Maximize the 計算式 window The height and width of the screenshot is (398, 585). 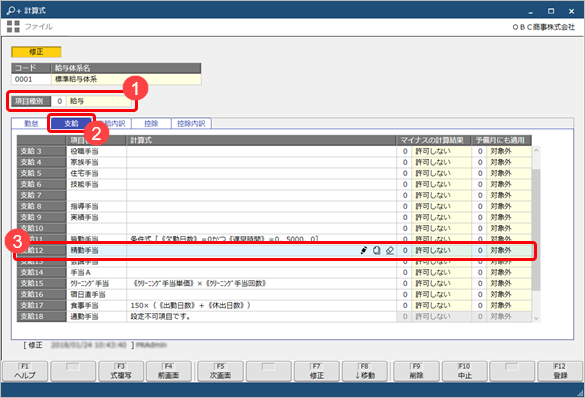pyautogui.click(x=551, y=11)
